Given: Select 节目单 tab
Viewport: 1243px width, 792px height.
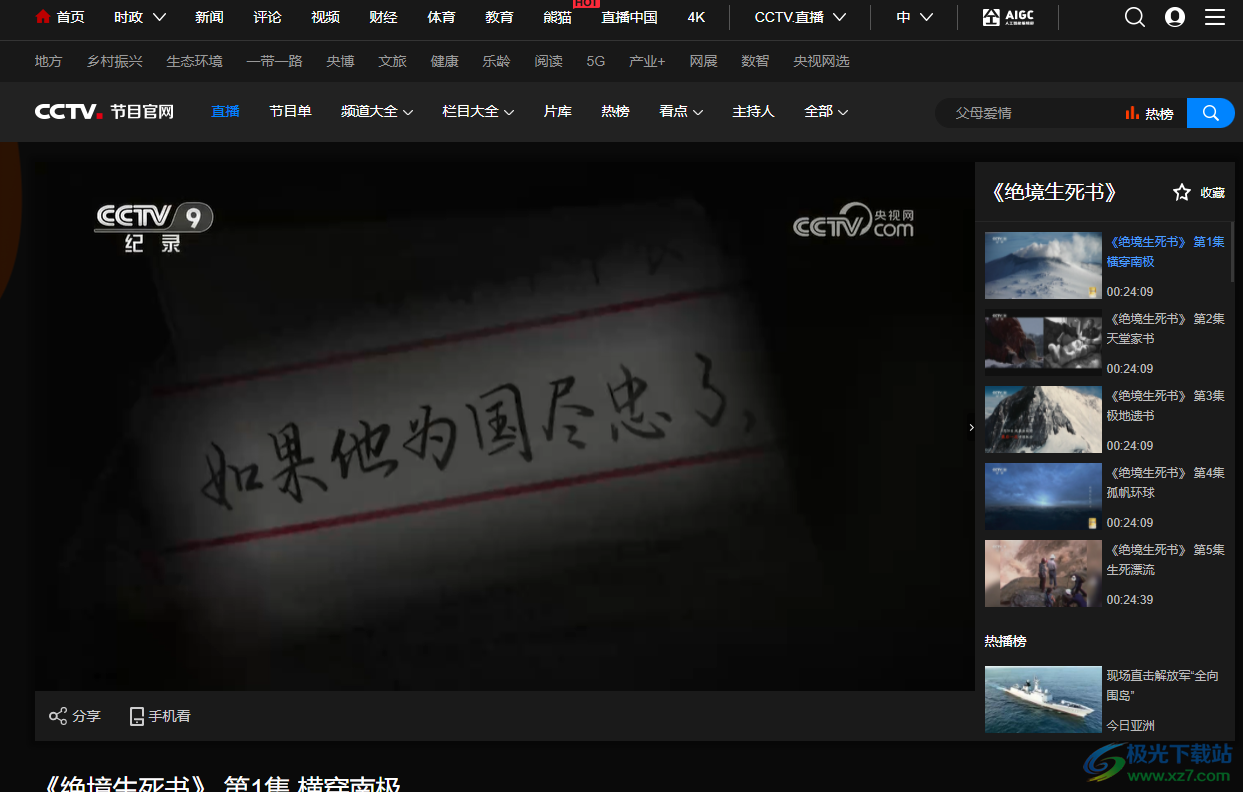Looking at the screenshot, I should [x=290, y=112].
